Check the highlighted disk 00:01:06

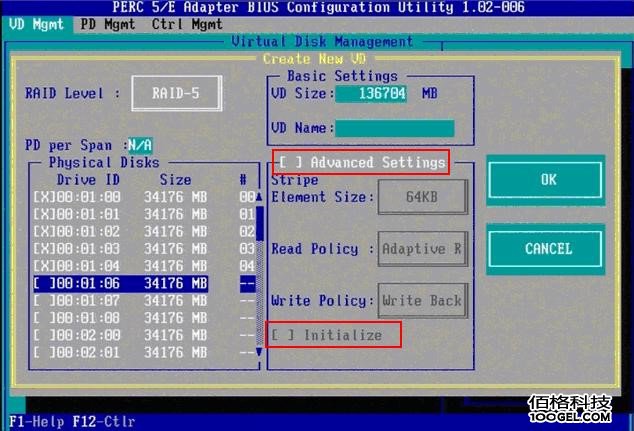pyautogui.click(x=44, y=283)
